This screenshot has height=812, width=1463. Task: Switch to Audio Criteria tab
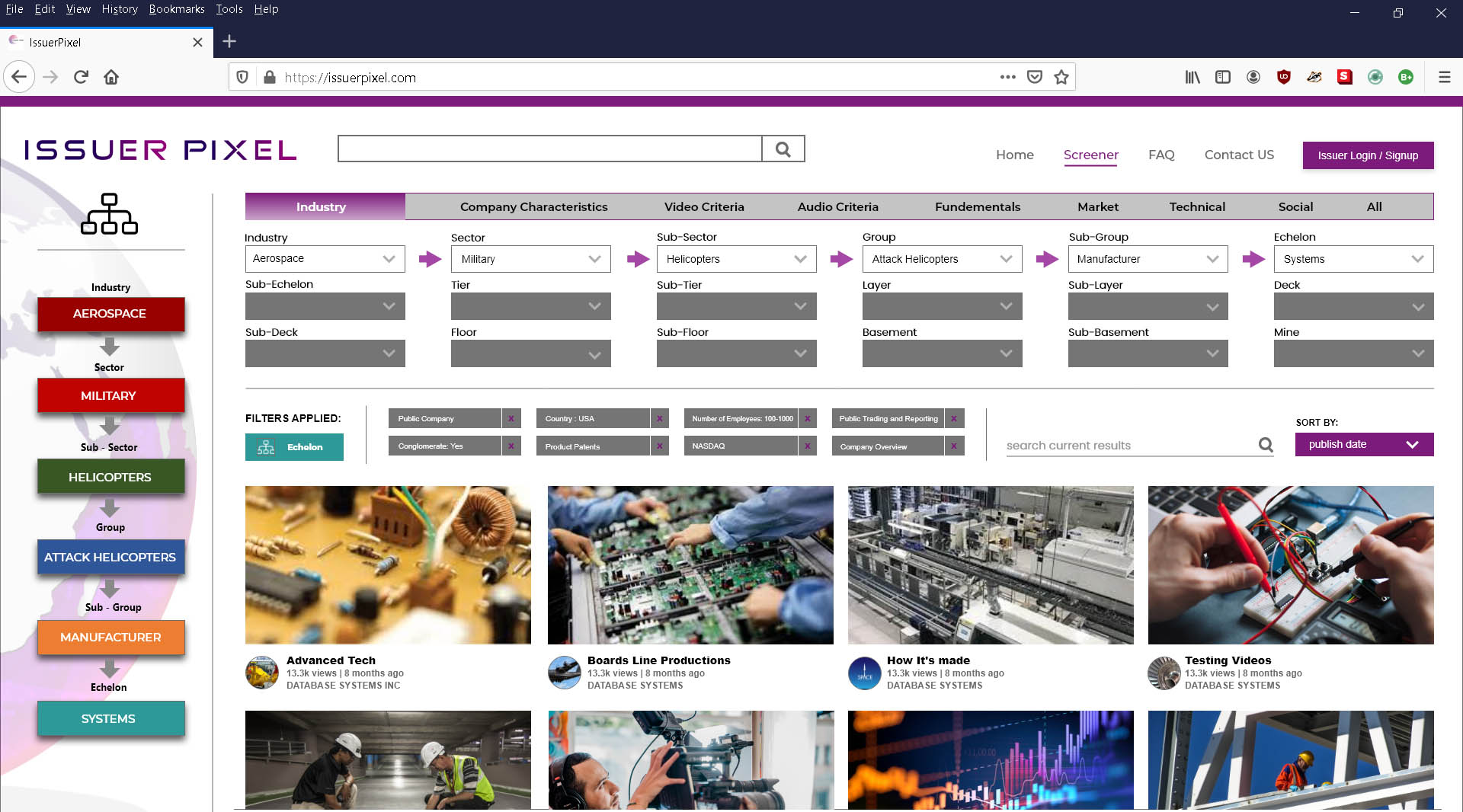click(838, 206)
